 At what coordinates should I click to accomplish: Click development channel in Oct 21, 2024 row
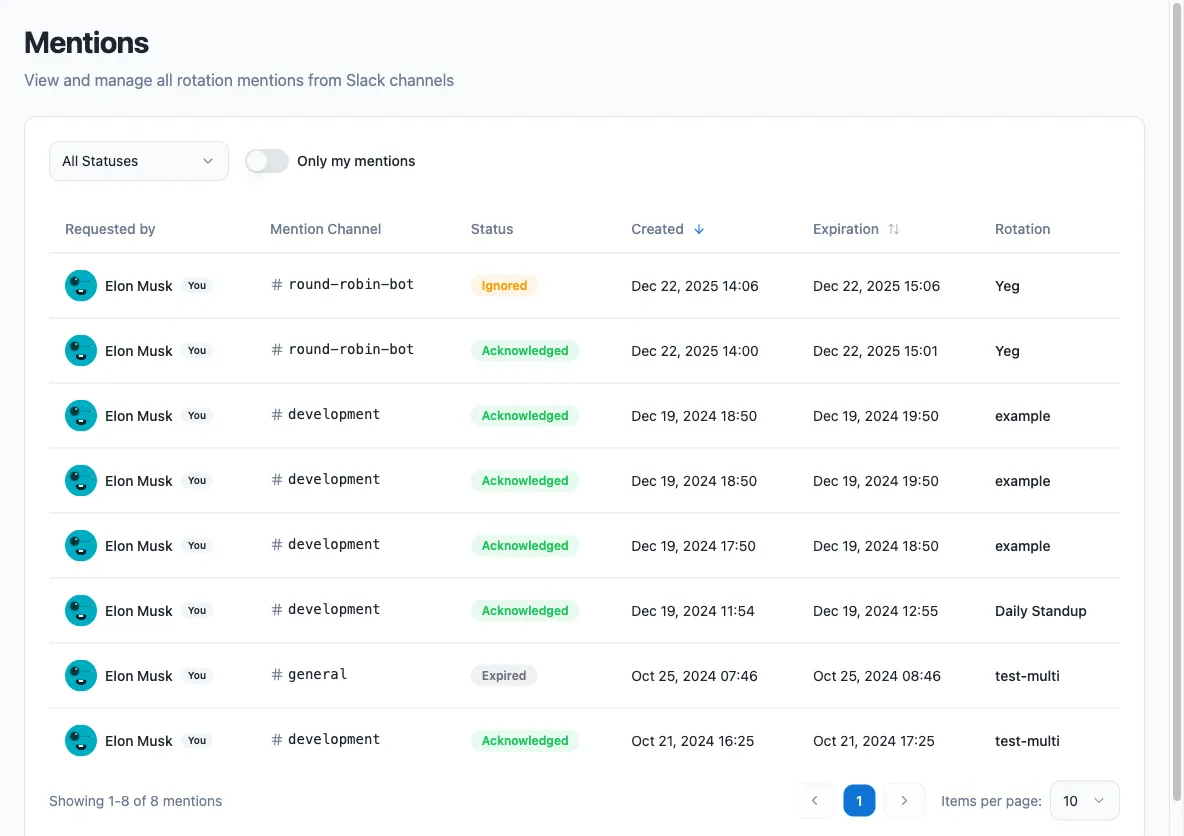334,739
